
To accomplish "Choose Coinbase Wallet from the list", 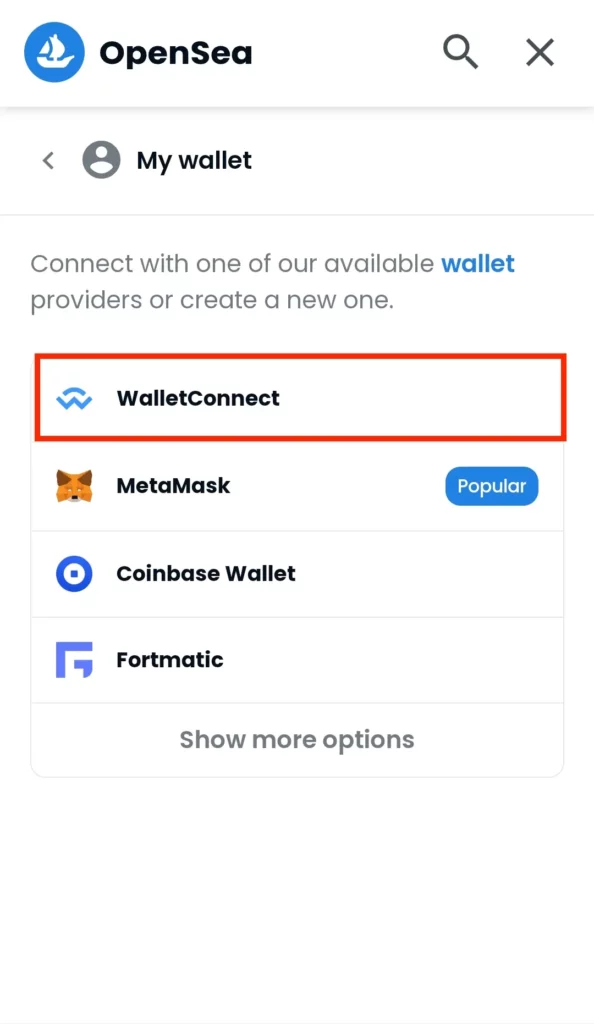I will pos(297,574).
